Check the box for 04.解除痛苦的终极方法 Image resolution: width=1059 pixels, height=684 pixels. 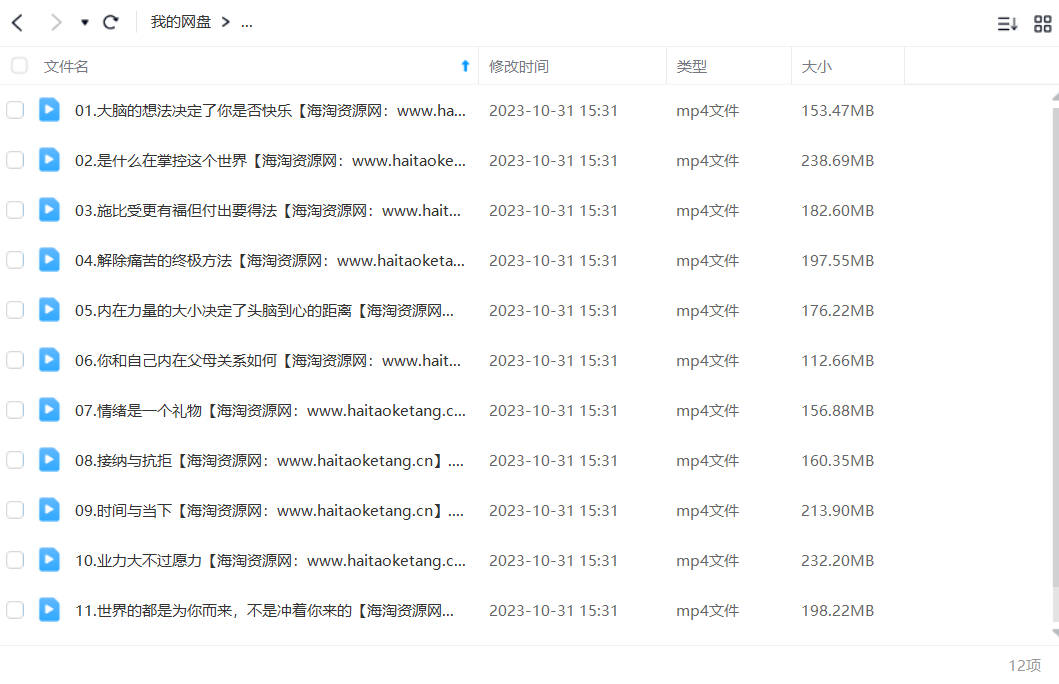click(15, 260)
